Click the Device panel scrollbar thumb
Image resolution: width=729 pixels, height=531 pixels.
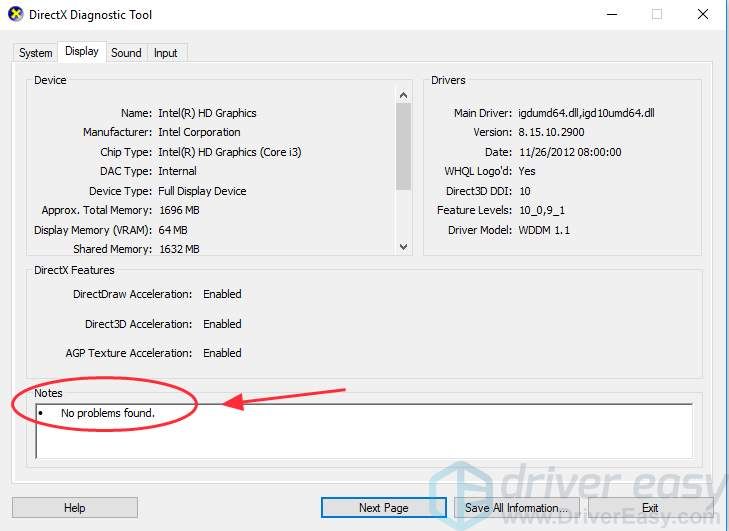(x=404, y=145)
